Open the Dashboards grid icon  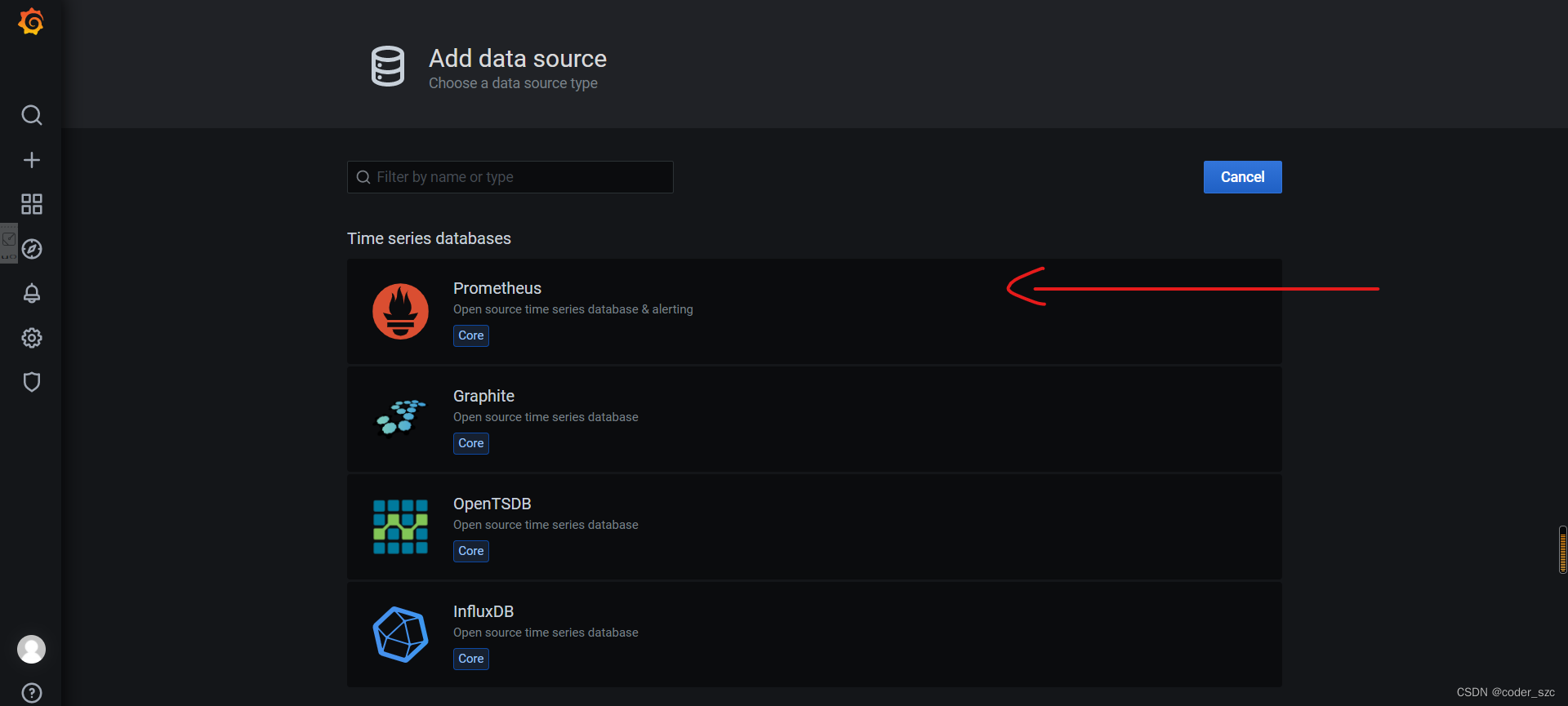(32, 204)
